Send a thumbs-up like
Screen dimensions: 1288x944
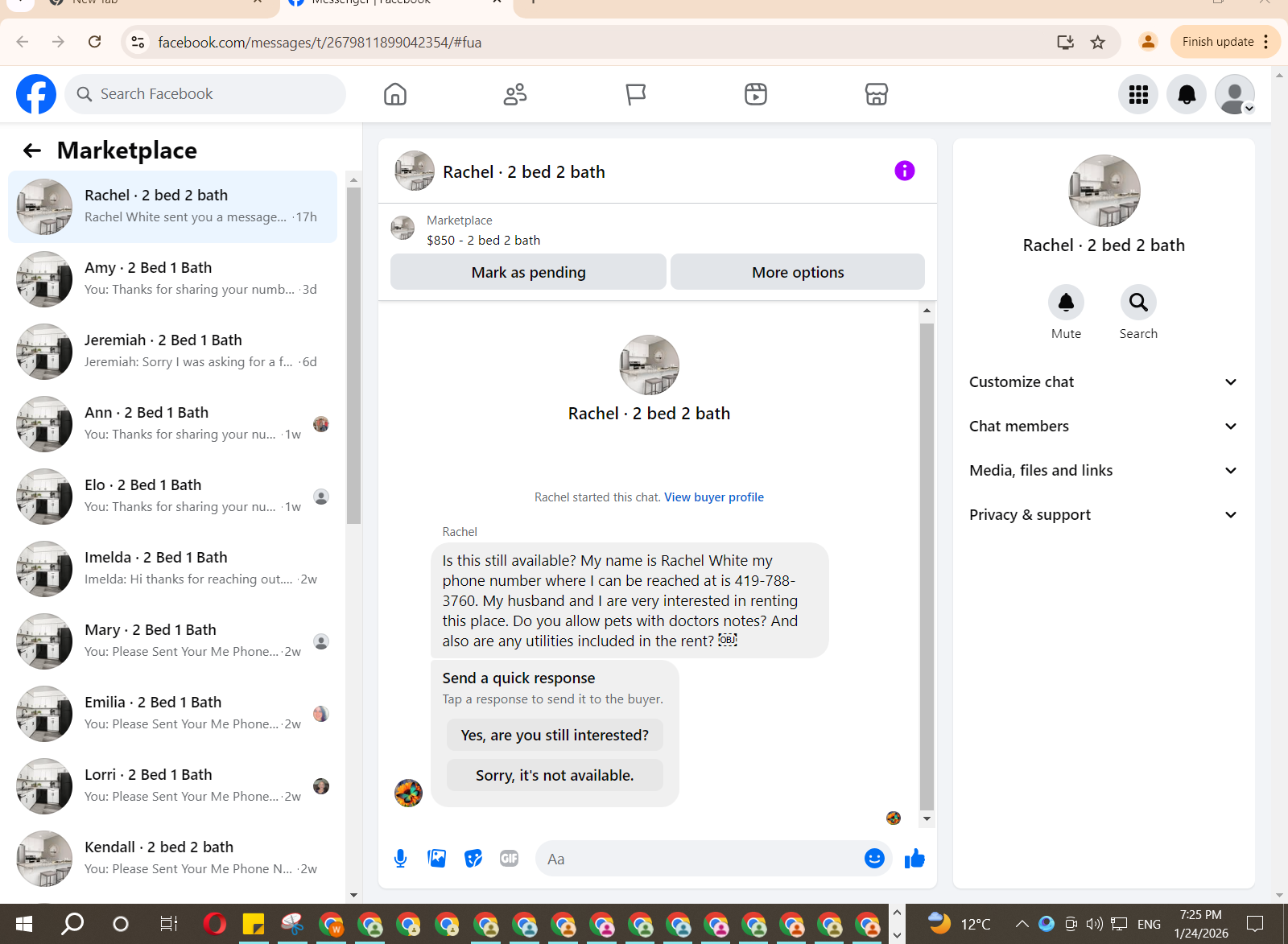tap(914, 859)
